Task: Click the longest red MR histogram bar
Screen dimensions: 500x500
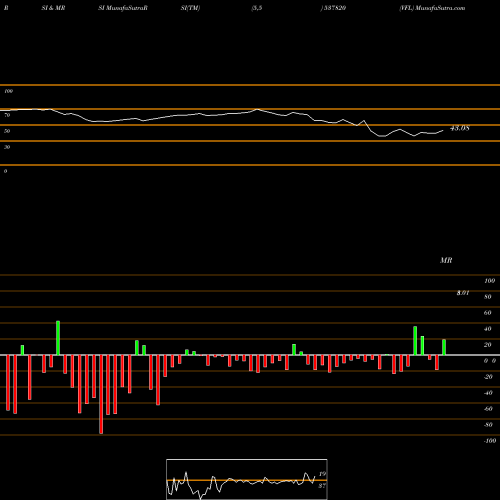Action: pos(101,394)
